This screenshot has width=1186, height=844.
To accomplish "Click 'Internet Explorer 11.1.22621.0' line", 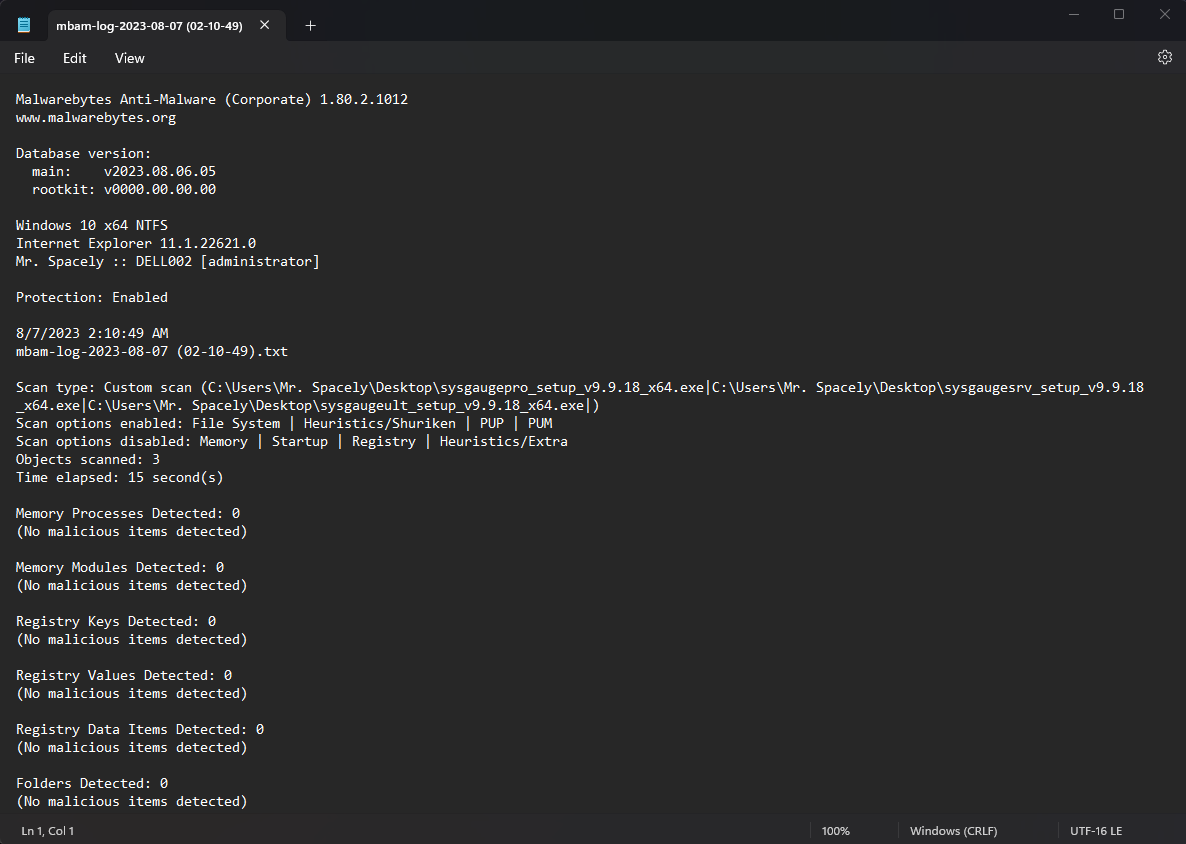I will tap(136, 243).
